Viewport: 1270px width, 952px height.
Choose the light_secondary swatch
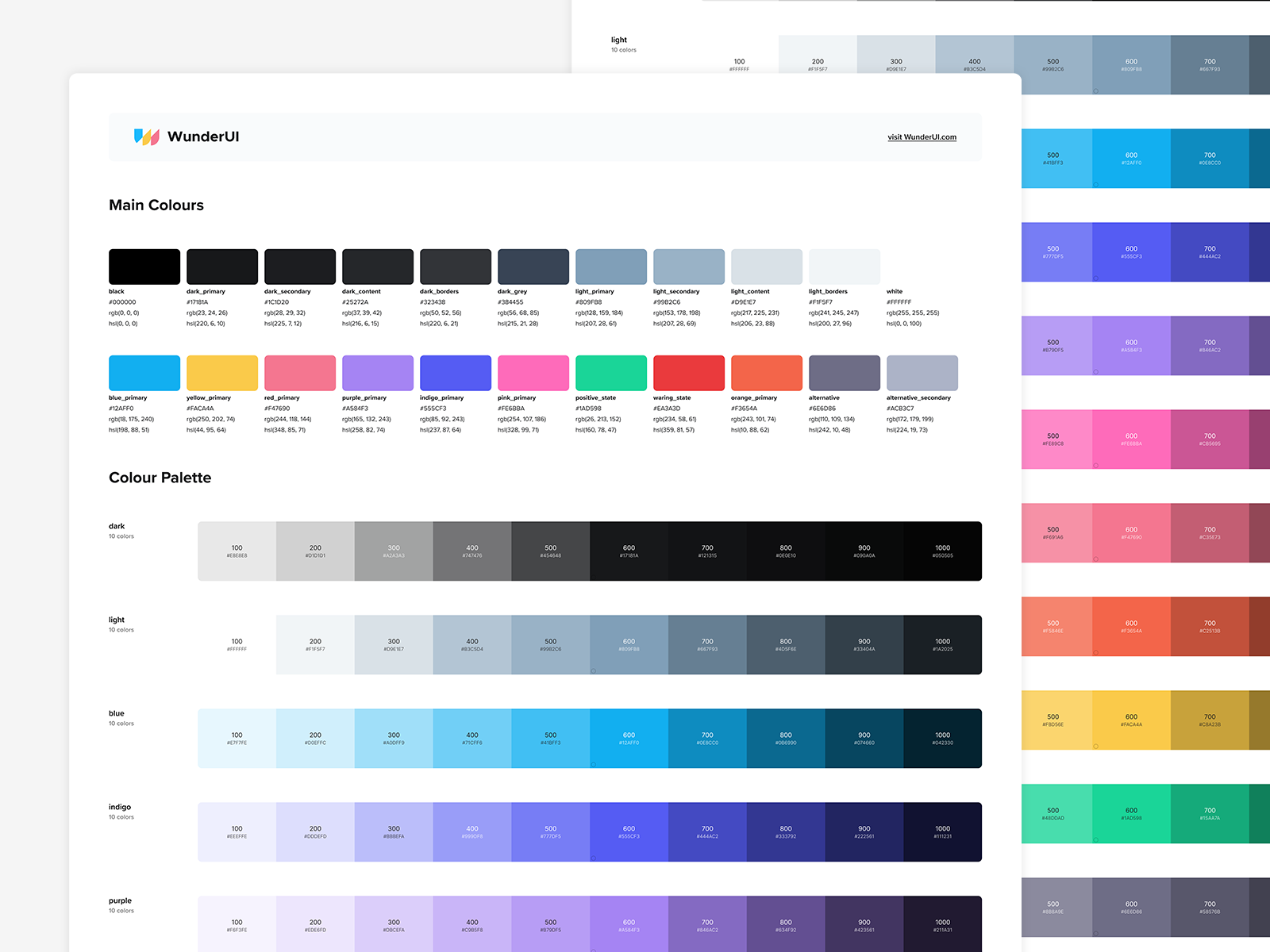pyautogui.click(x=689, y=267)
